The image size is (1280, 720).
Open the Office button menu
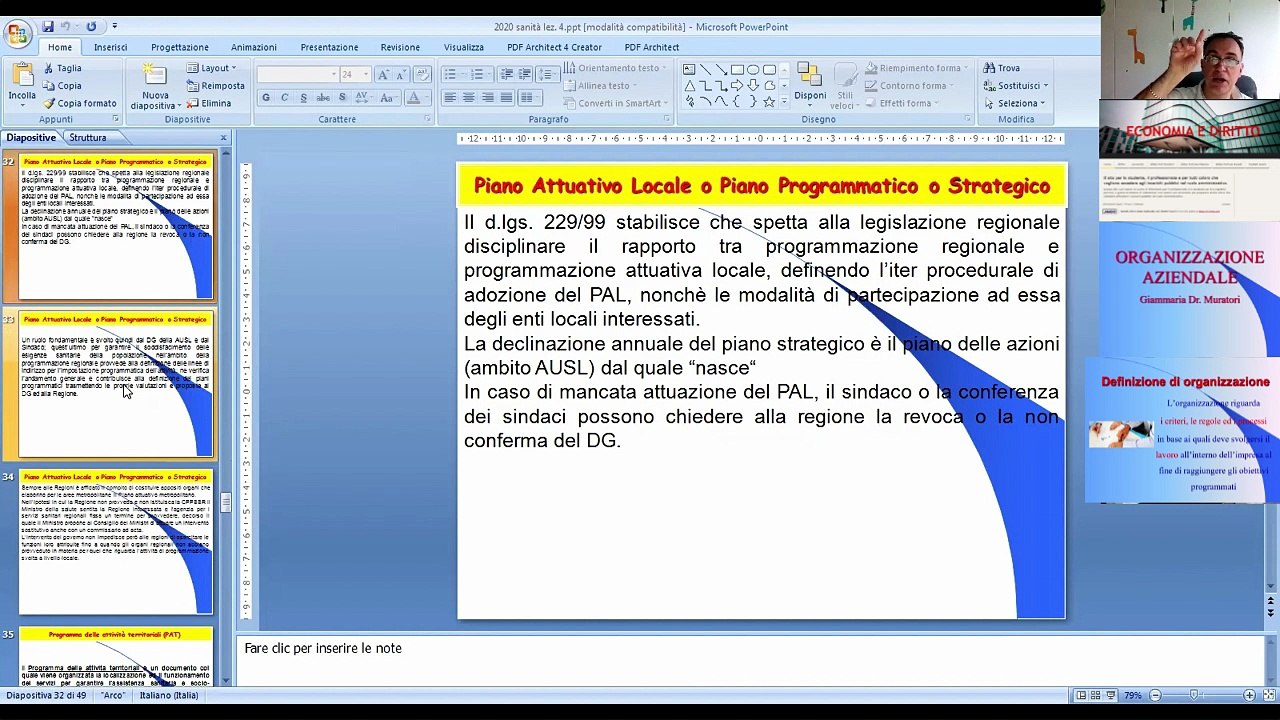17,35
